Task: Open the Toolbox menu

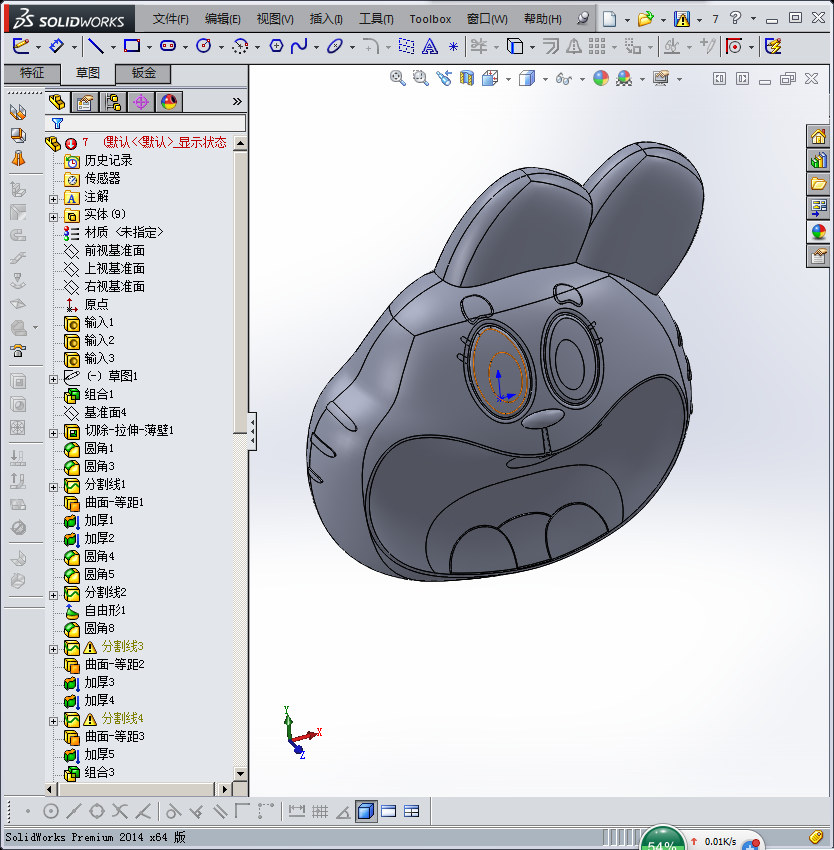Action: click(x=430, y=19)
